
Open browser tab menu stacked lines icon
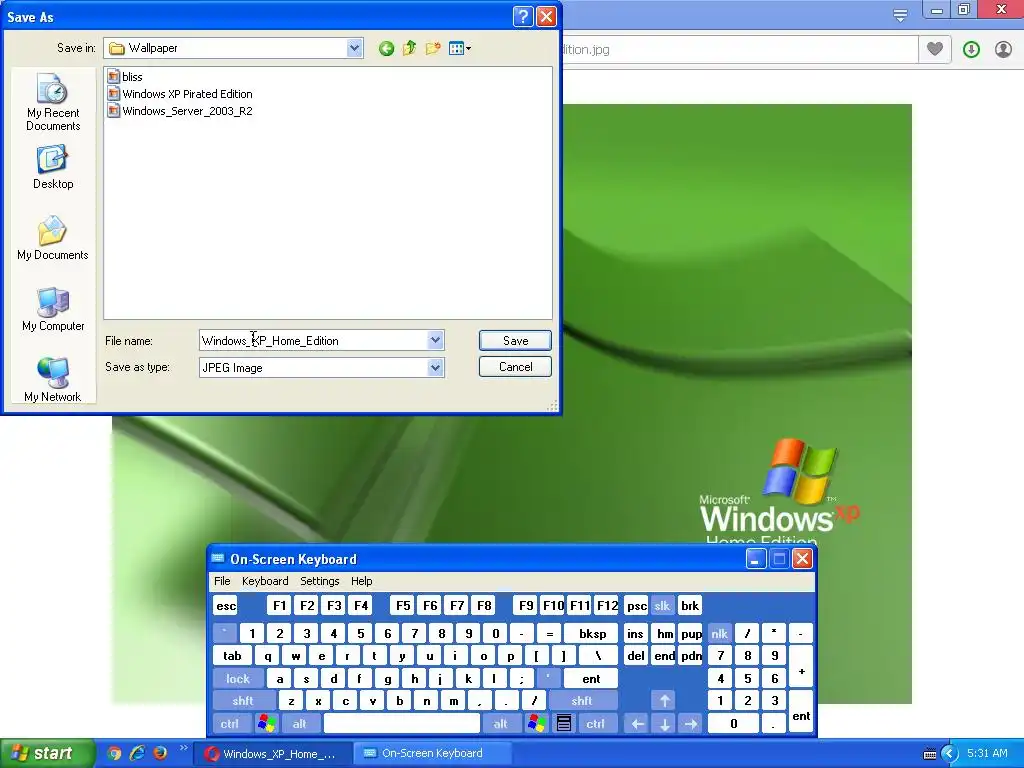pos(900,14)
